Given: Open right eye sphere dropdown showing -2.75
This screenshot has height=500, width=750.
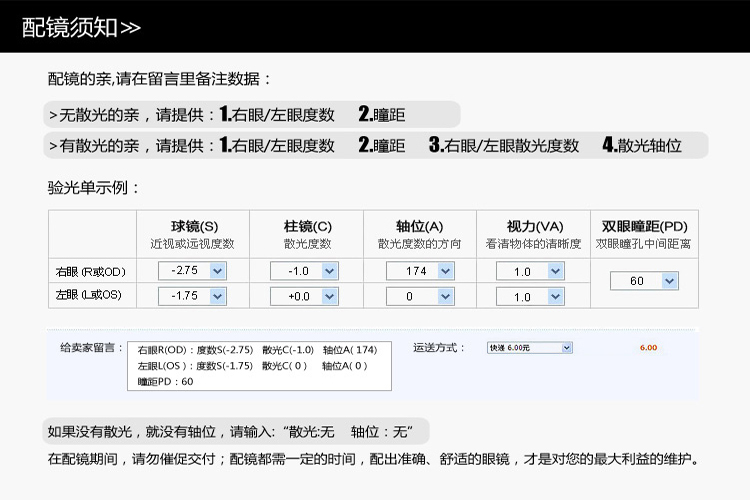Looking at the screenshot, I should tap(192, 271).
